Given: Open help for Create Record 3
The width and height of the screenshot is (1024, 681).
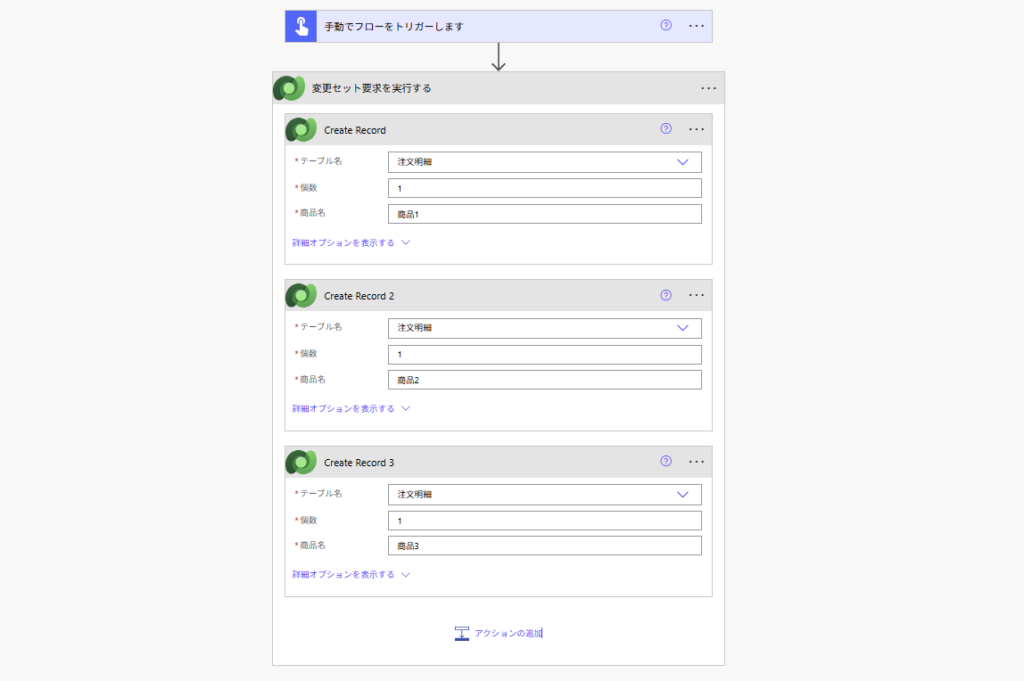Looking at the screenshot, I should (x=666, y=461).
